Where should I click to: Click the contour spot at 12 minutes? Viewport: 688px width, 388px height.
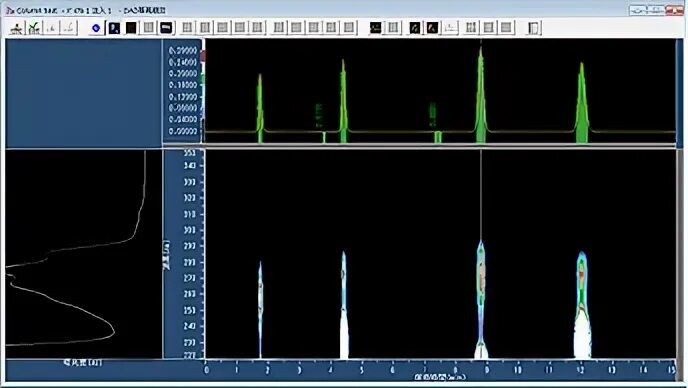(x=582, y=305)
